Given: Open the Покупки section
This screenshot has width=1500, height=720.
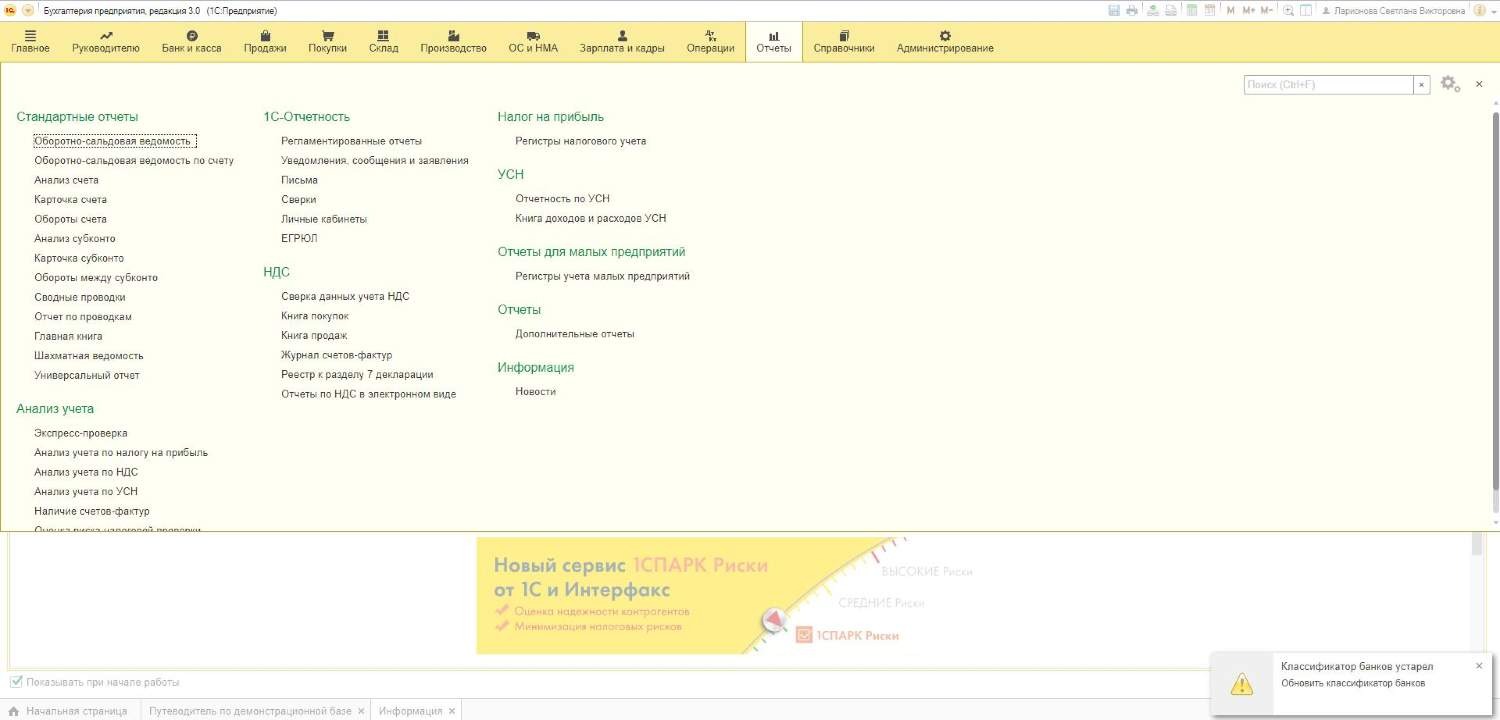Looking at the screenshot, I should click(328, 42).
